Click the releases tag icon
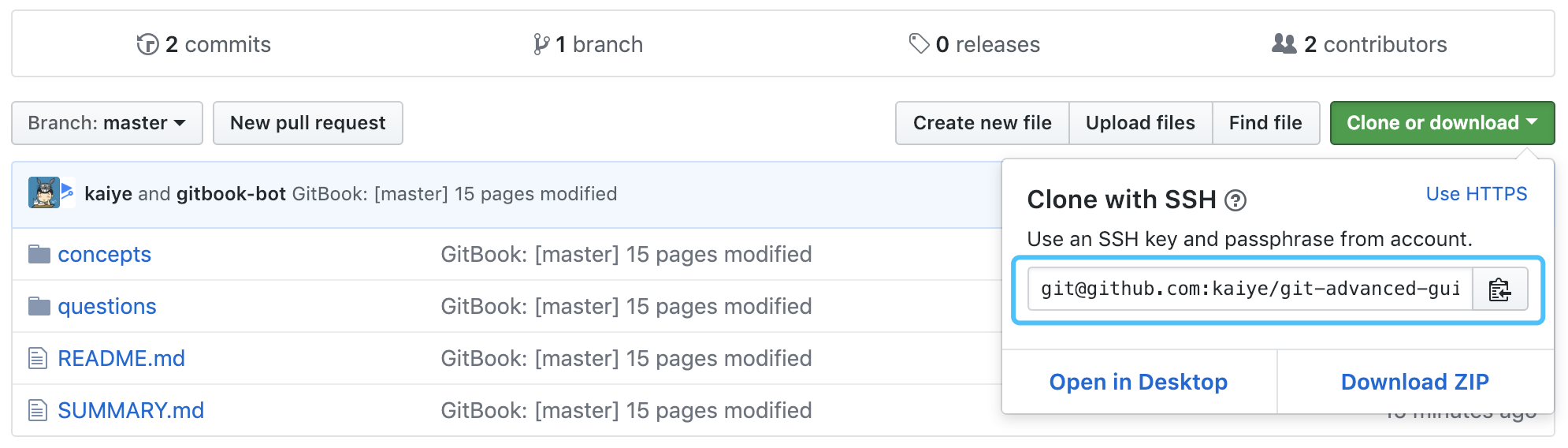The height and width of the screenshot is (448, 1568). click(x=919, y=43)
